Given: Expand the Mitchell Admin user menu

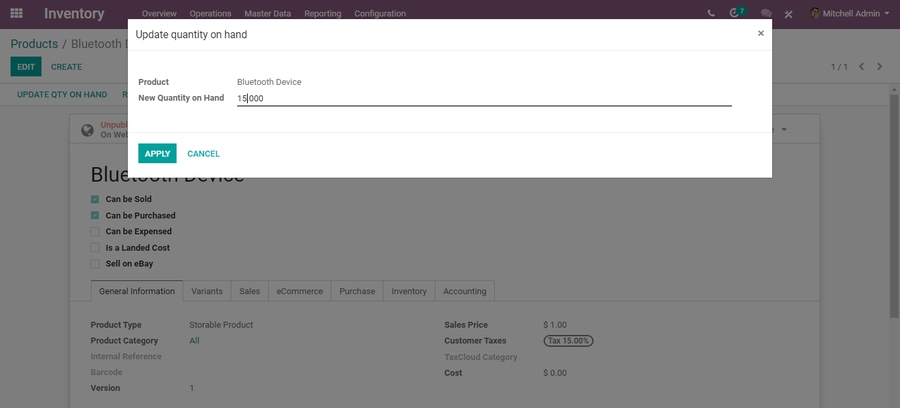Looking at the screenshot, I should (850, 14).
